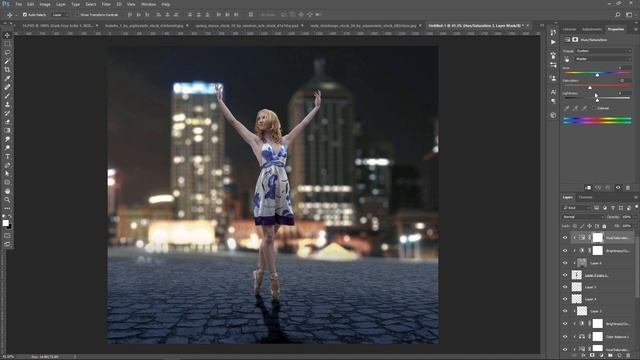Open the Master channel dropdown
640x360 pixels.
[604, 59]
